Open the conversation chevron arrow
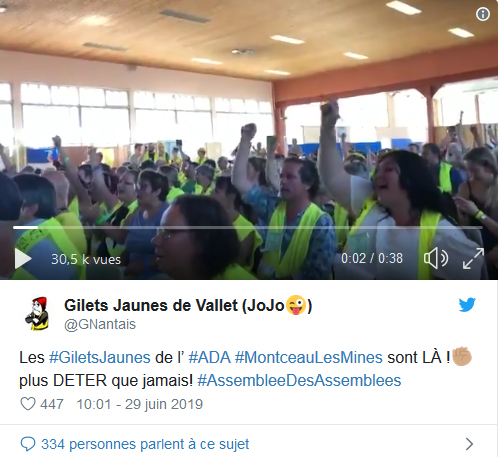The width and height of the screenshot is (500, 457). pyautogui.click(x=469, y=444)
